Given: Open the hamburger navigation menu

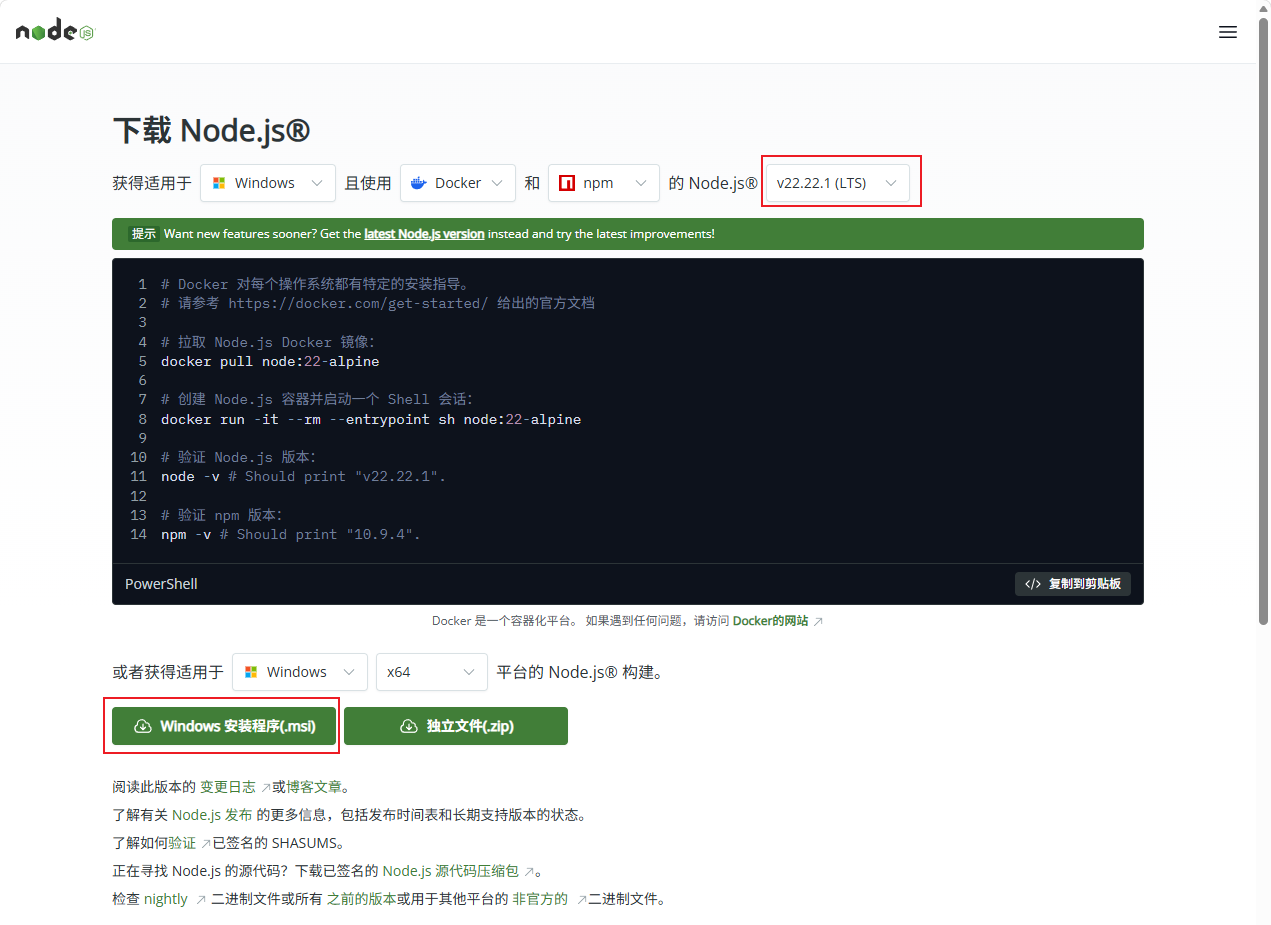Looking at the screenshot, I should (x=1228, y=32).
